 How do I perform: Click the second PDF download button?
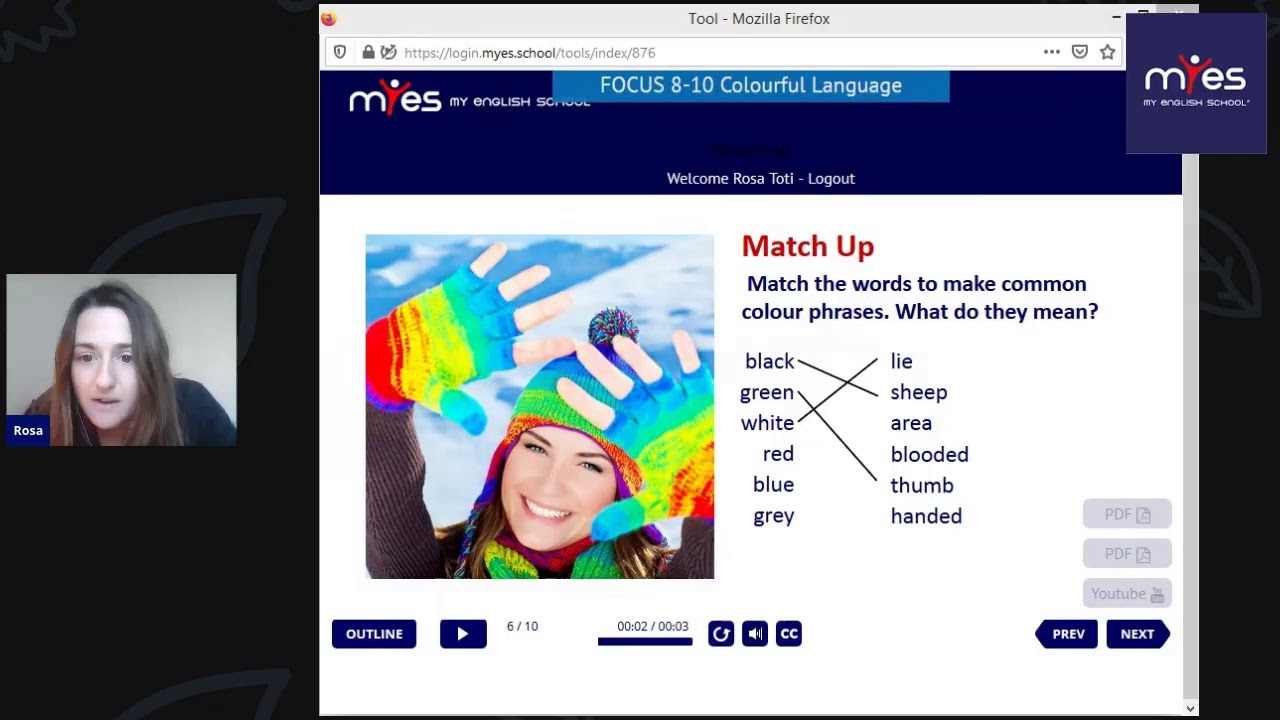click(1127, 554)
